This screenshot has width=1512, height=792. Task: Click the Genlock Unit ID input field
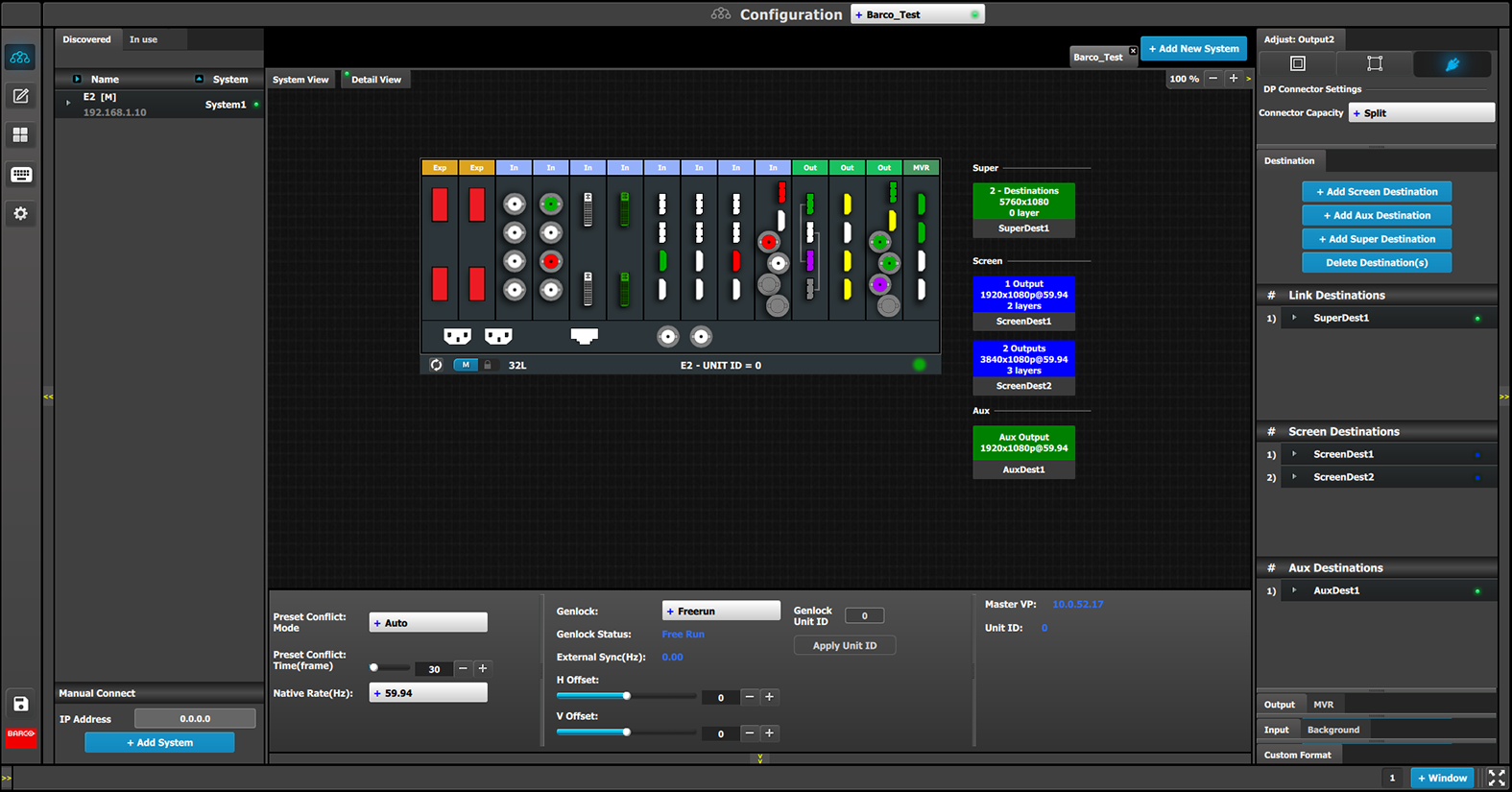[864, 615]
